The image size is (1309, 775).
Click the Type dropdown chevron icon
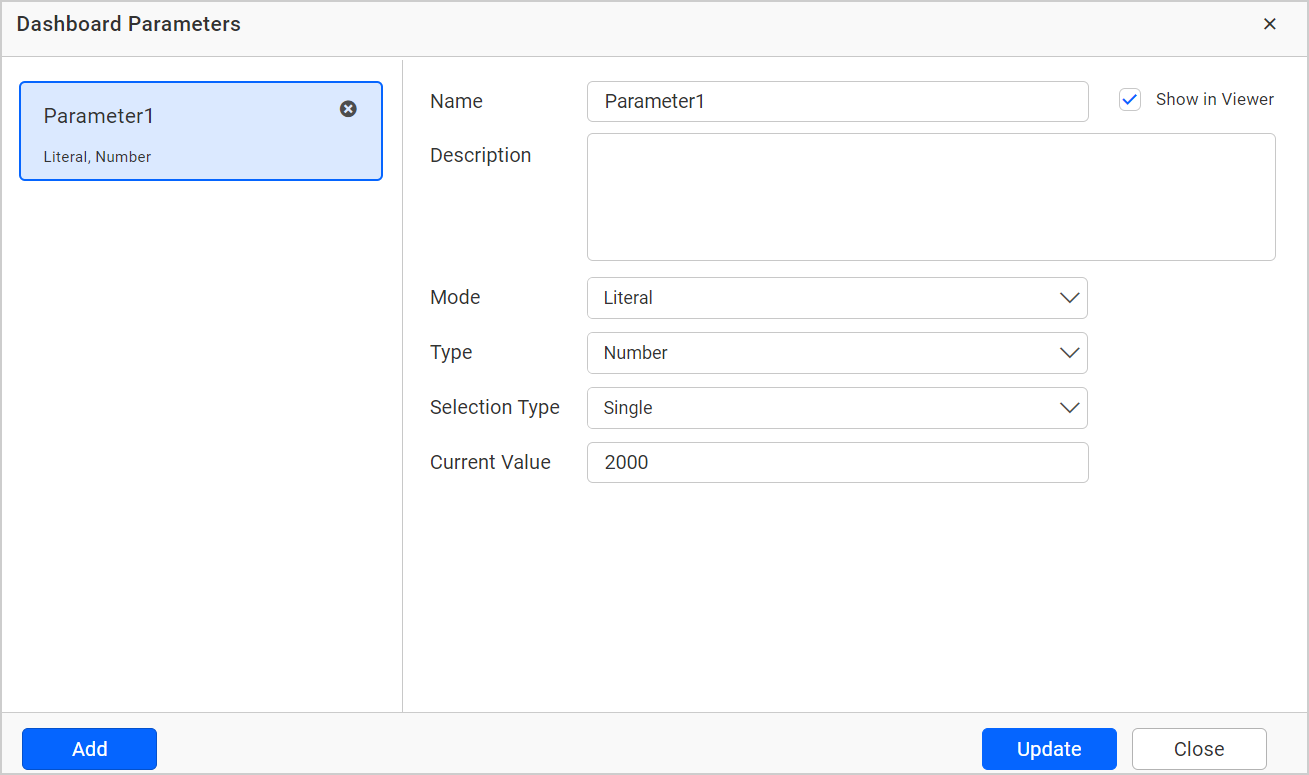point(1069,352)
